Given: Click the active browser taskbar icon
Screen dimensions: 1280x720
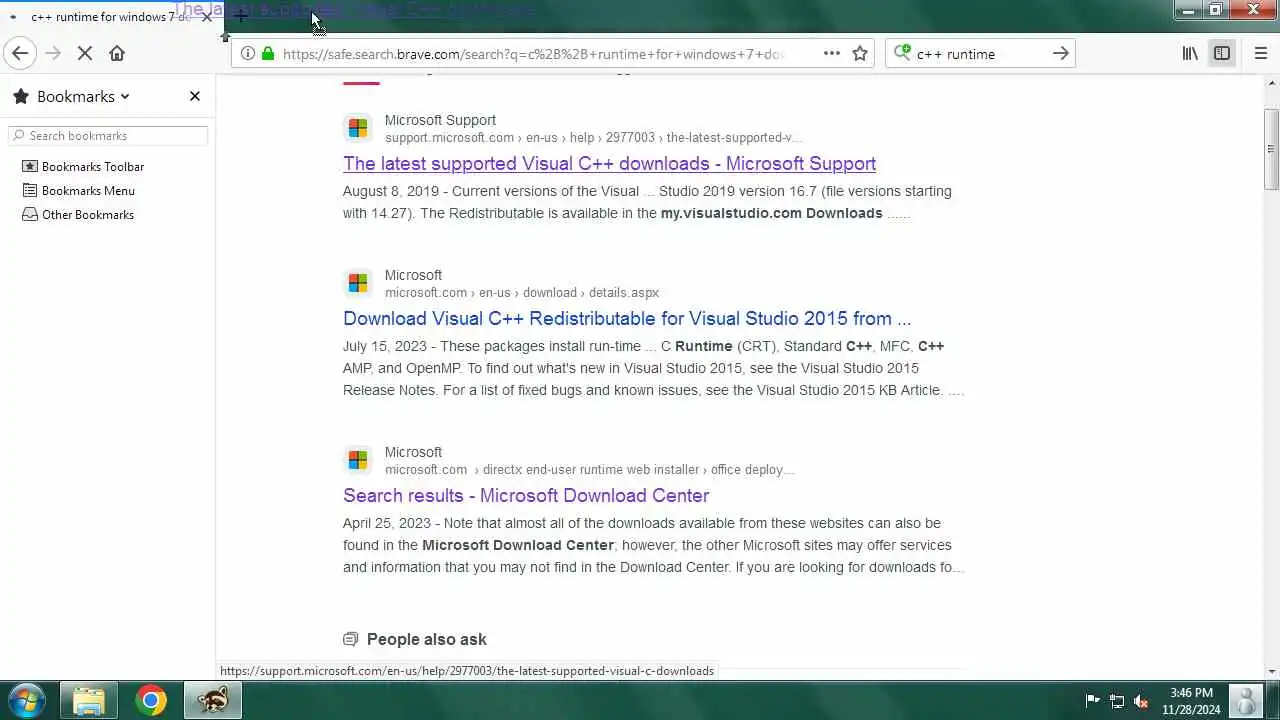Looking at the screenshot, I should 212,700.
